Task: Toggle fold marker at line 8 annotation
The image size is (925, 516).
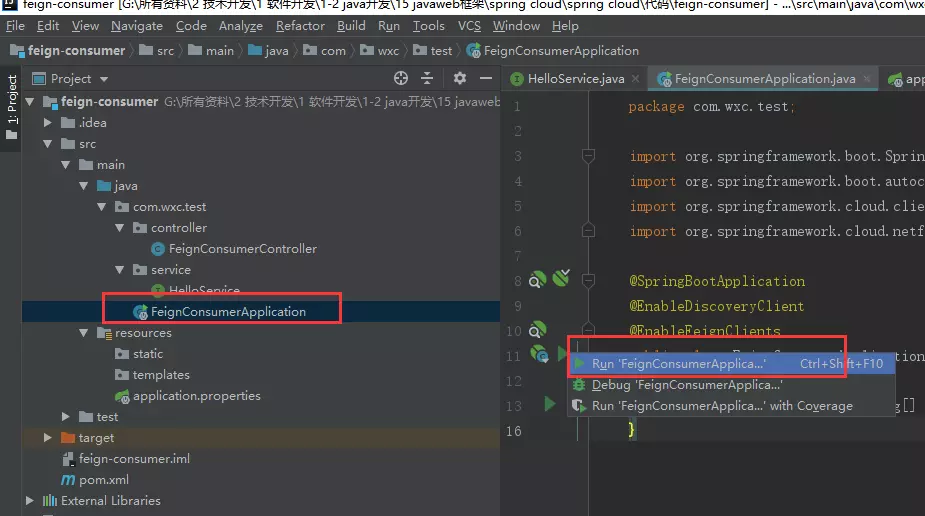Action: click(x=588, y=281)
